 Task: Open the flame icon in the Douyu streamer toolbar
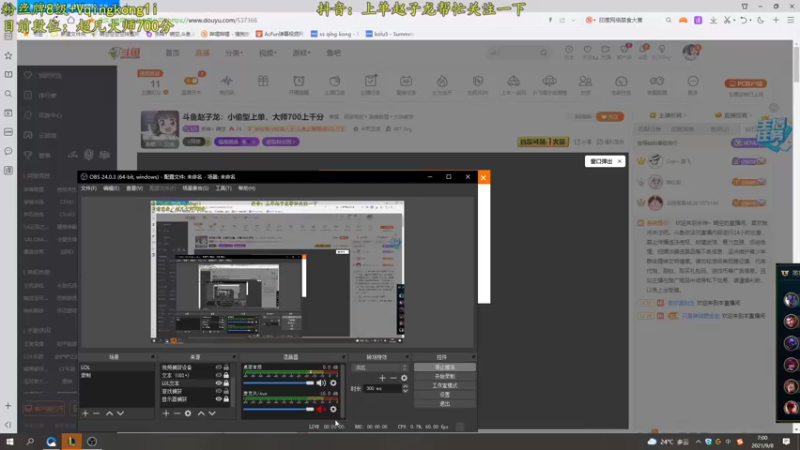click(x=442, y=81)
